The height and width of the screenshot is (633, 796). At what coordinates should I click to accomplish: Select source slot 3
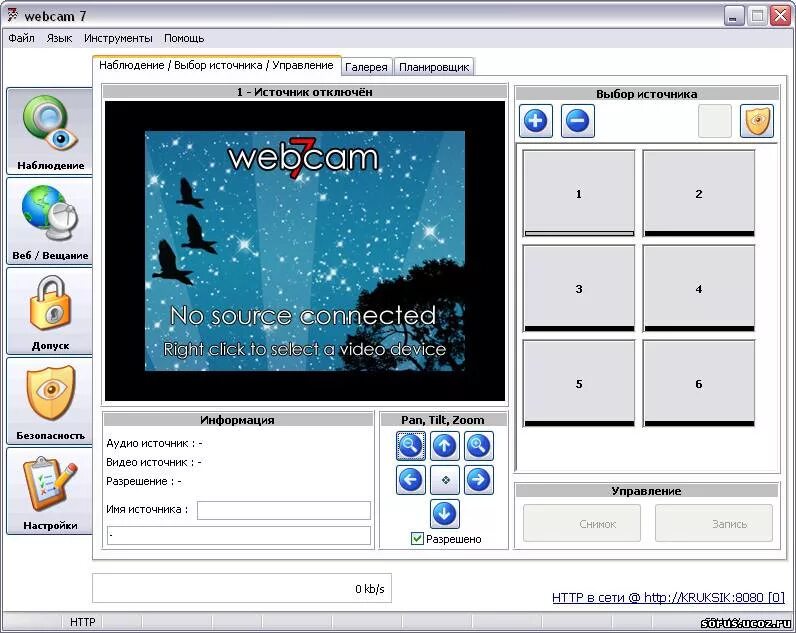(x=579, y=288)
